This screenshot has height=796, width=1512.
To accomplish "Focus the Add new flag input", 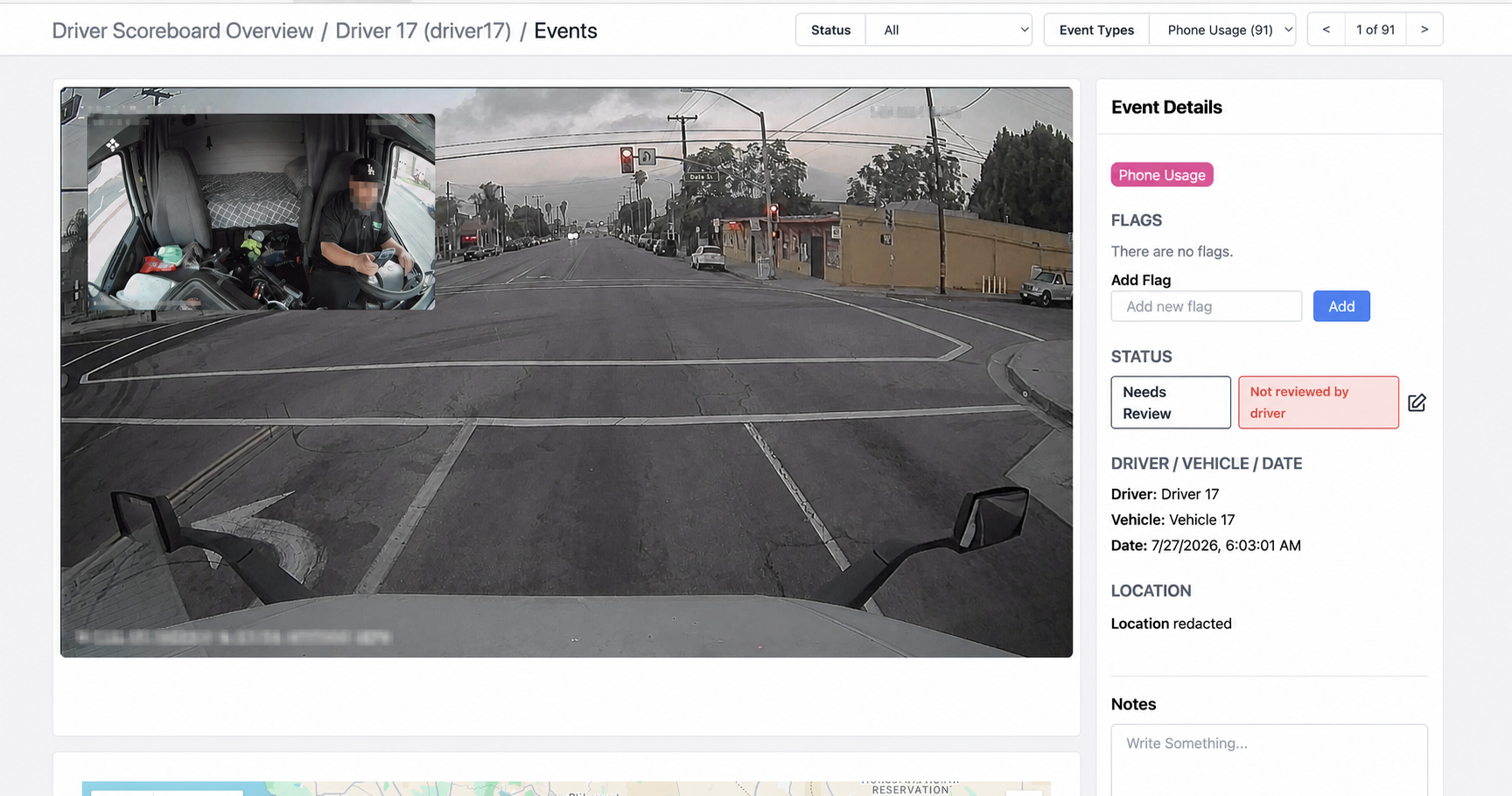I will [1207, 306].
